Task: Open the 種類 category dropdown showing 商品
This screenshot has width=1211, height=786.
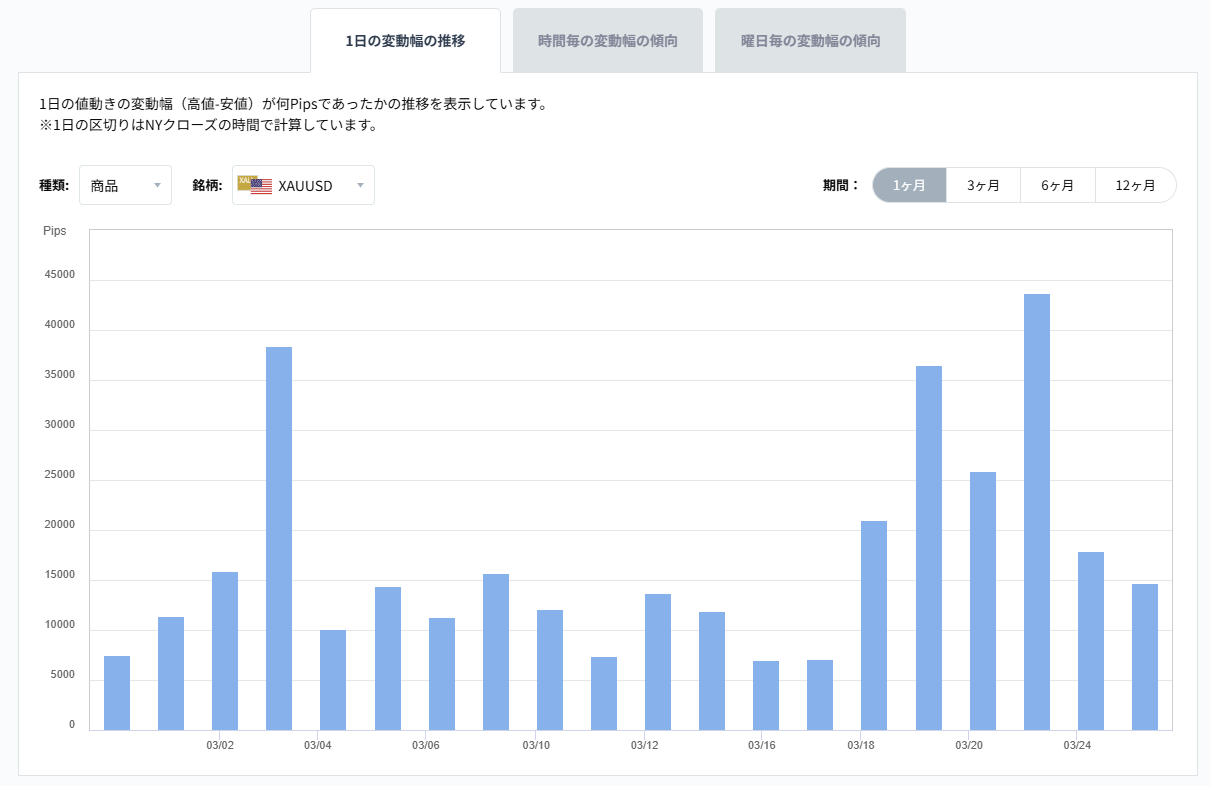Action: (x=125, y=184)
